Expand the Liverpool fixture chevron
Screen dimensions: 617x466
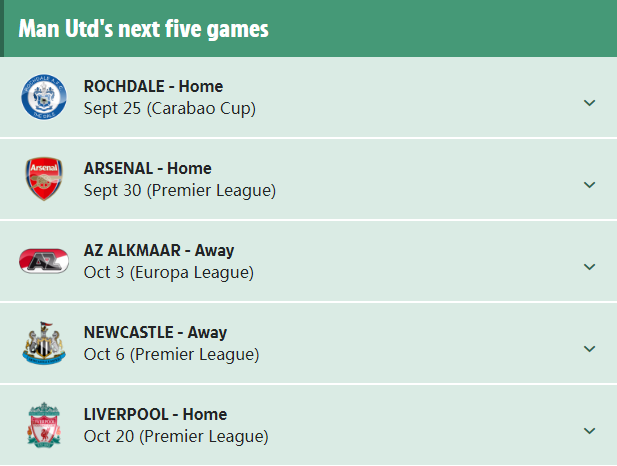[589, 431]
